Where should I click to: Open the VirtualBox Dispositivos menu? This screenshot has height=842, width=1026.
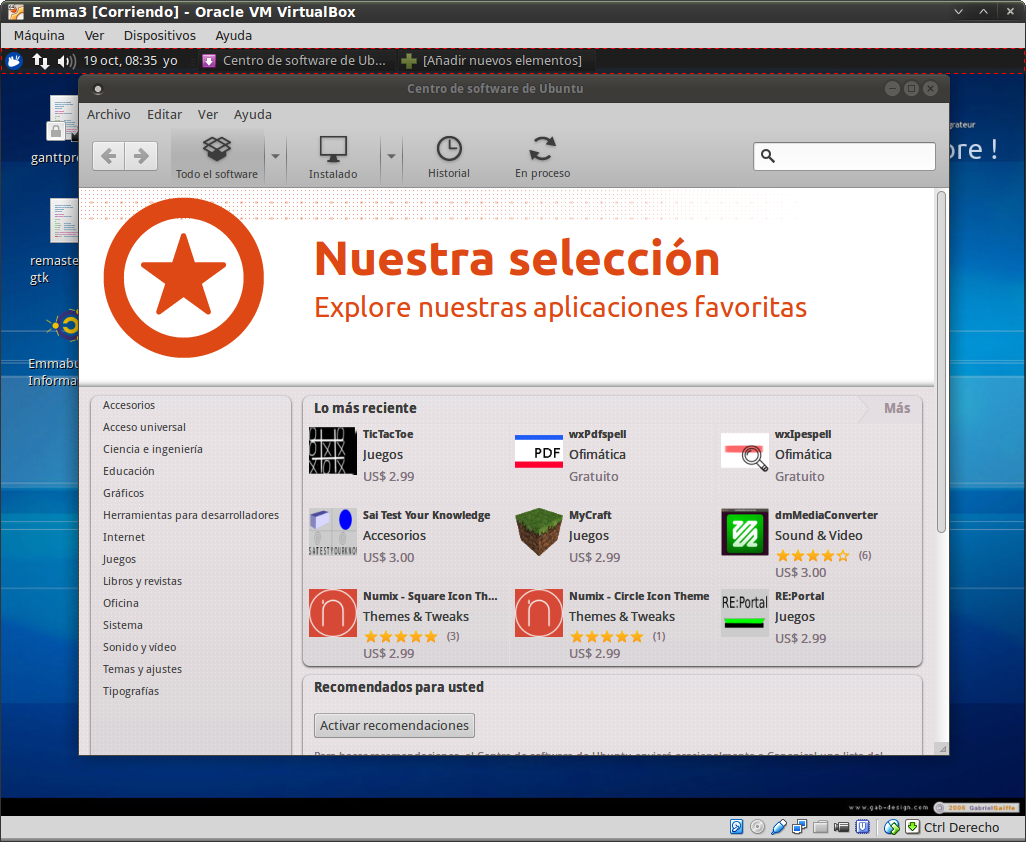(159, 35)
